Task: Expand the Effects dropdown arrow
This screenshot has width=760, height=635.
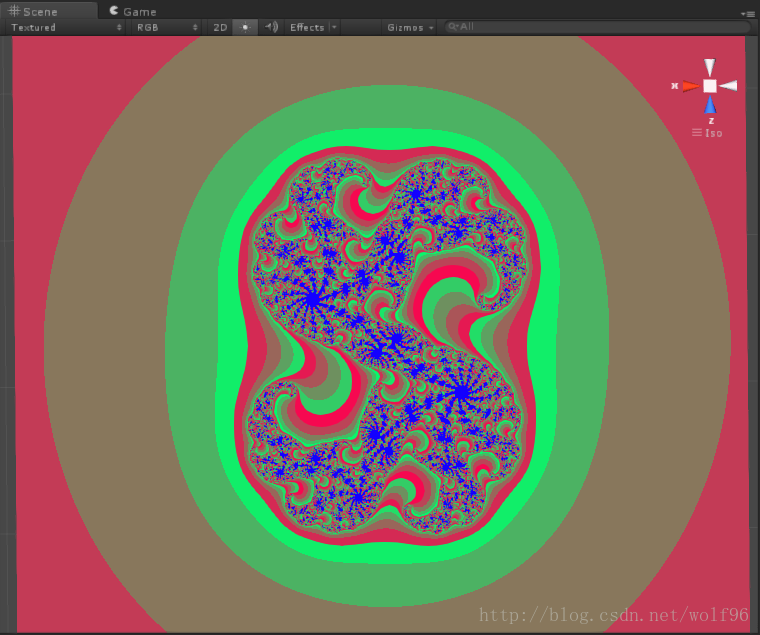Action: click(334, 28)
